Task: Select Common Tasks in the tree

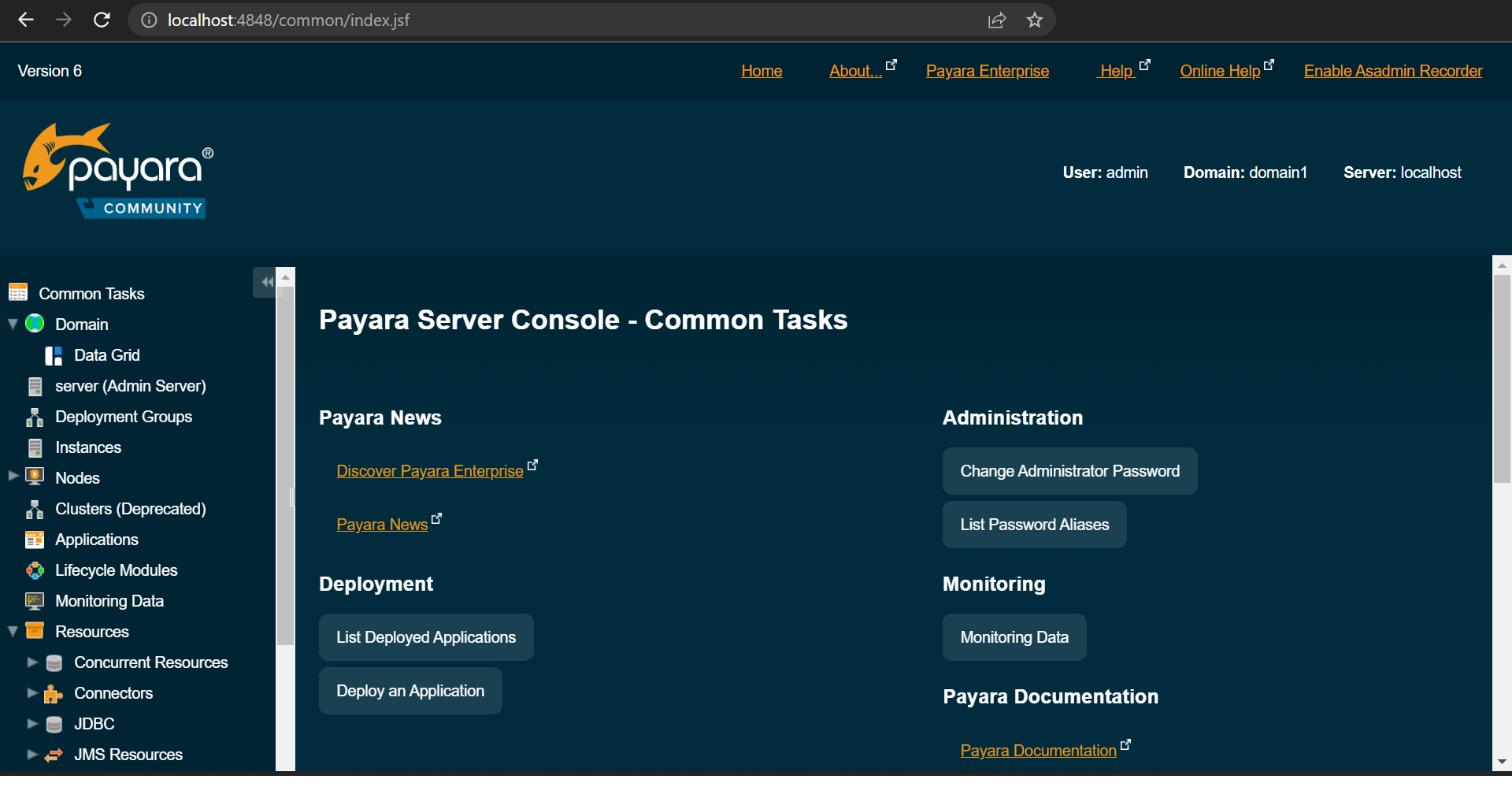Action: coord(91,294)
